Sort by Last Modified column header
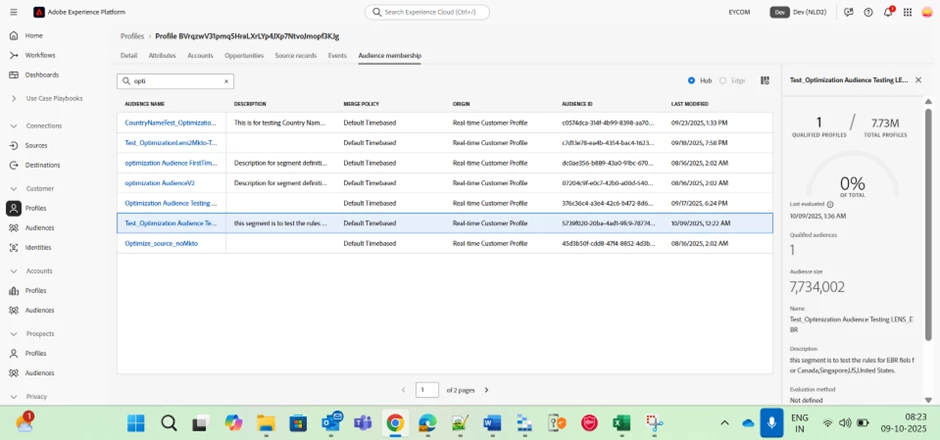The image size is (940, 440). pos(689,104)
